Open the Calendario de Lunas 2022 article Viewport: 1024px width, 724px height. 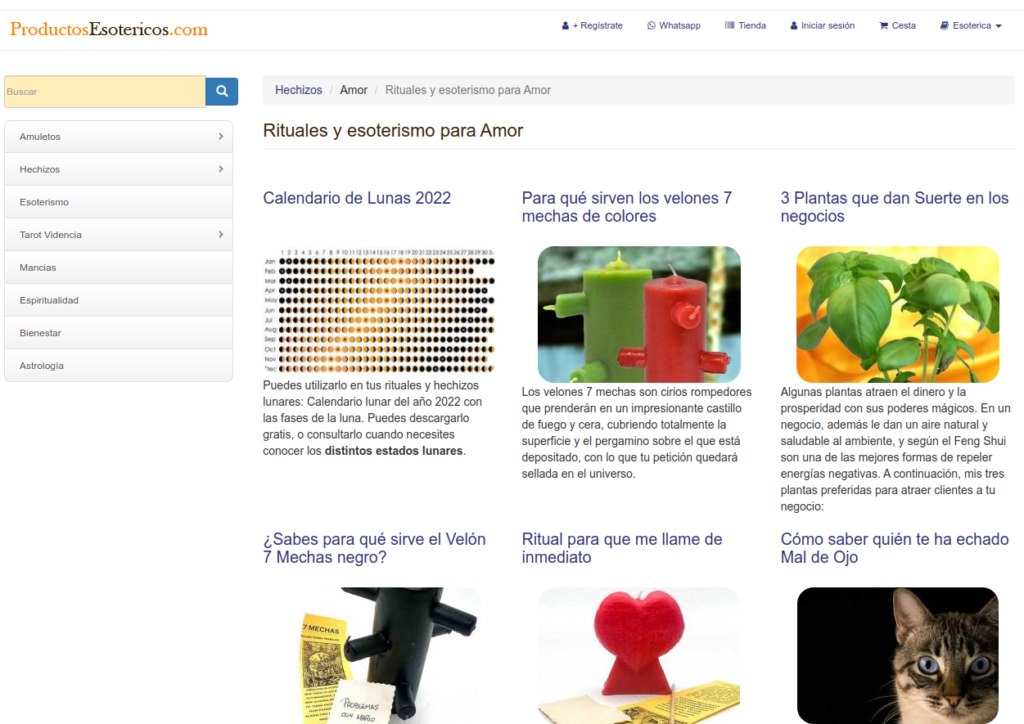coord(356,198)
